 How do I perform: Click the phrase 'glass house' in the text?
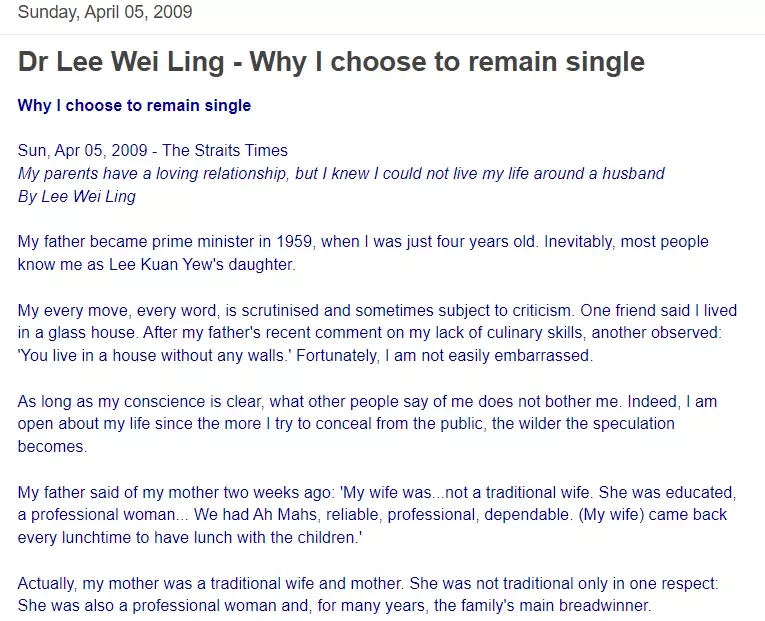(93, 333)
